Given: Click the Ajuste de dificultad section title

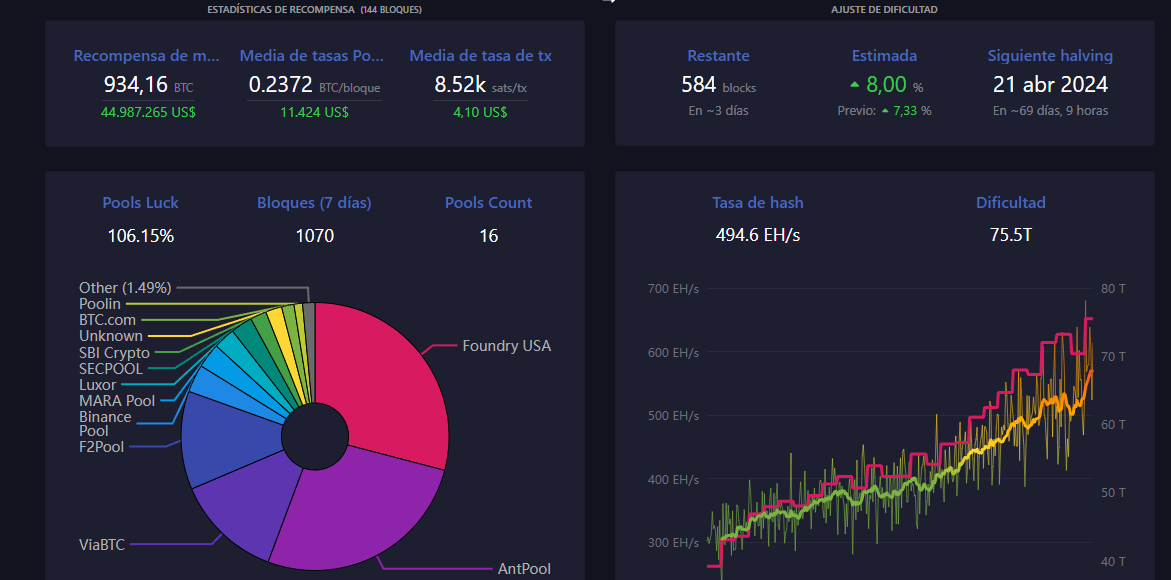Looking at the screenshot, I should [x=884, y=10].
